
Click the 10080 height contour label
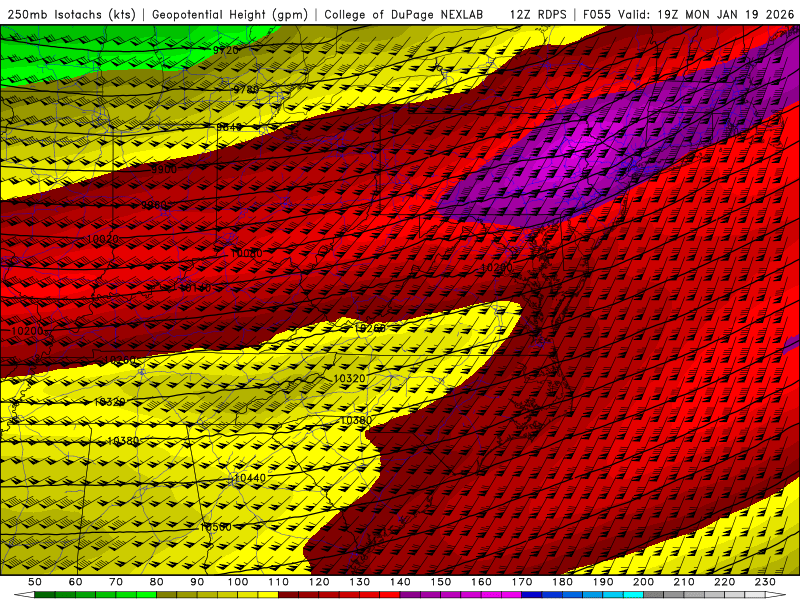point(246,254)
